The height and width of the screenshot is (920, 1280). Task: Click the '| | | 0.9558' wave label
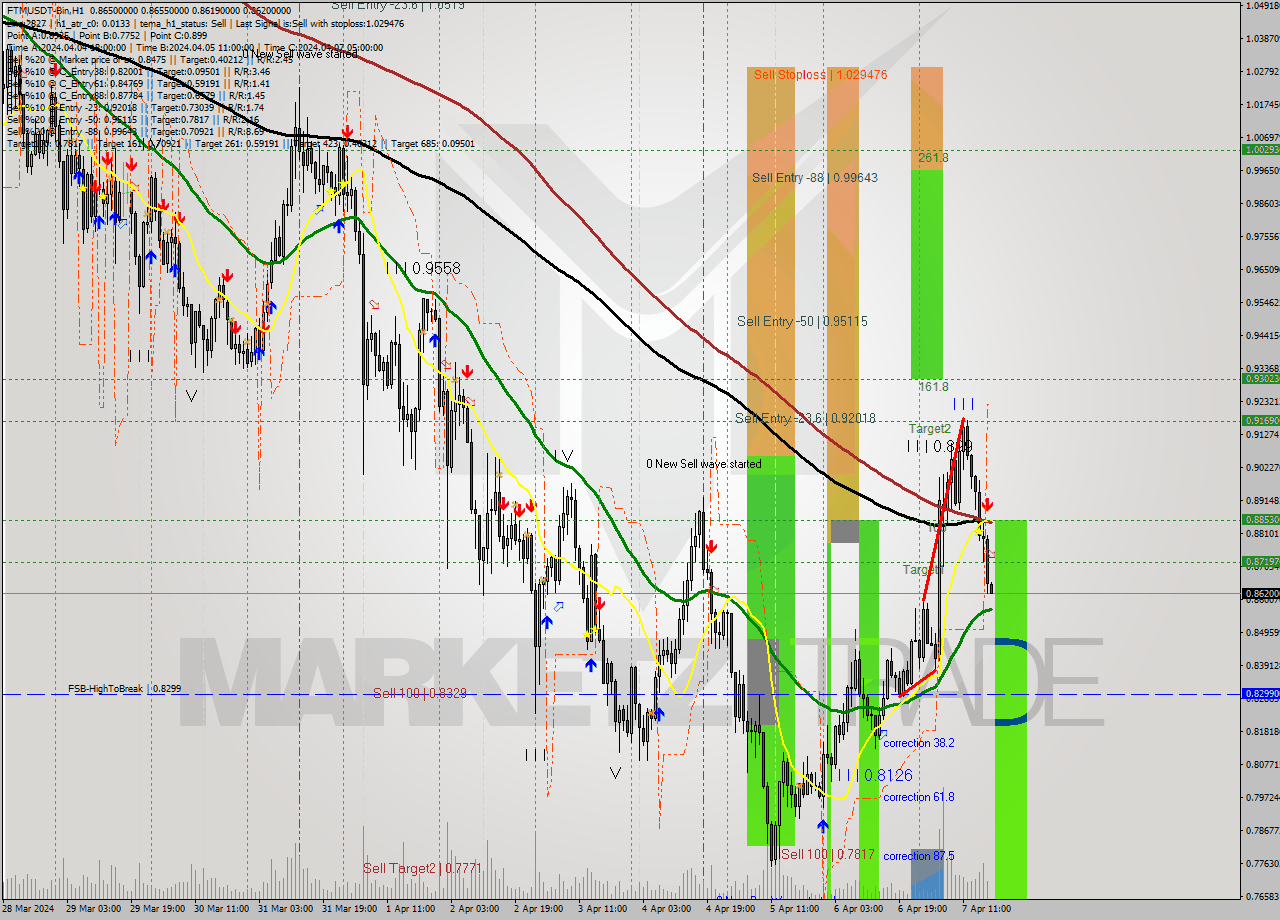tap(422, 269)
